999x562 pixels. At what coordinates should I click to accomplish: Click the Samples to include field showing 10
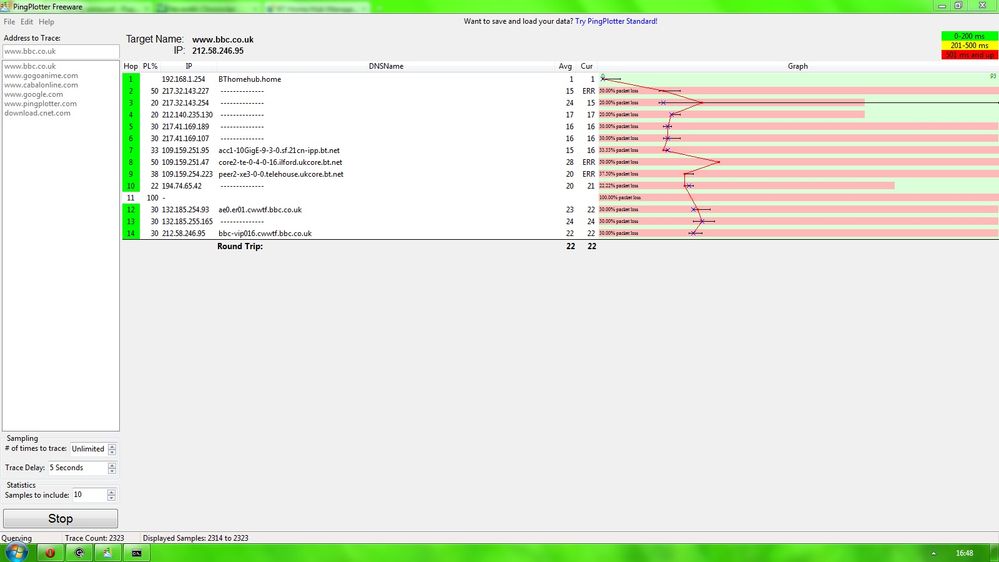coord(89,495)
